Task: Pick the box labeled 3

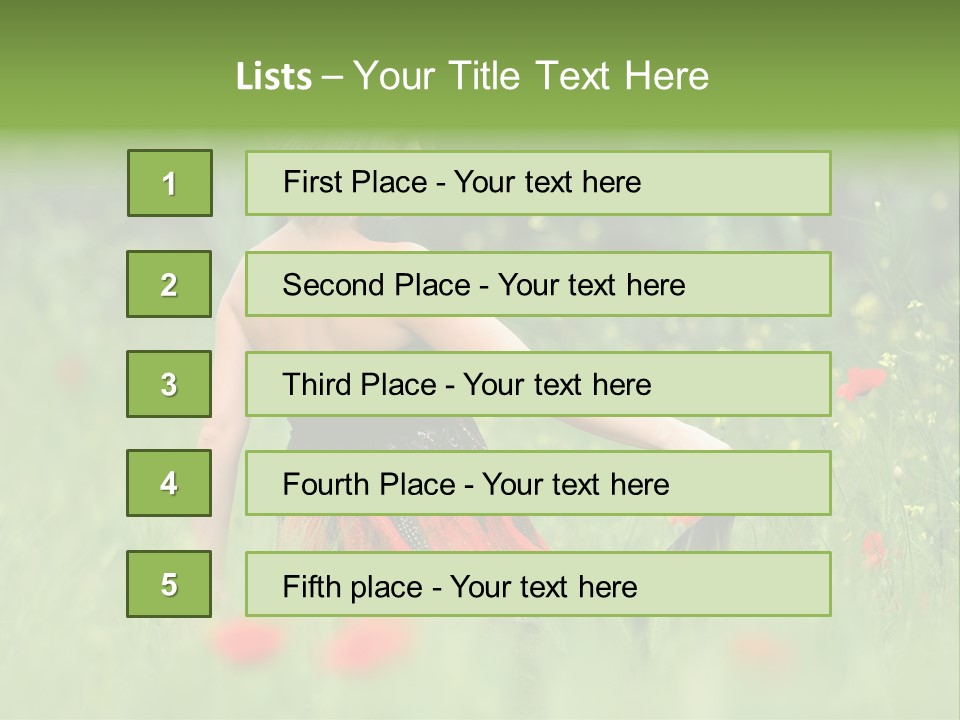Action: tap(169, 384)
